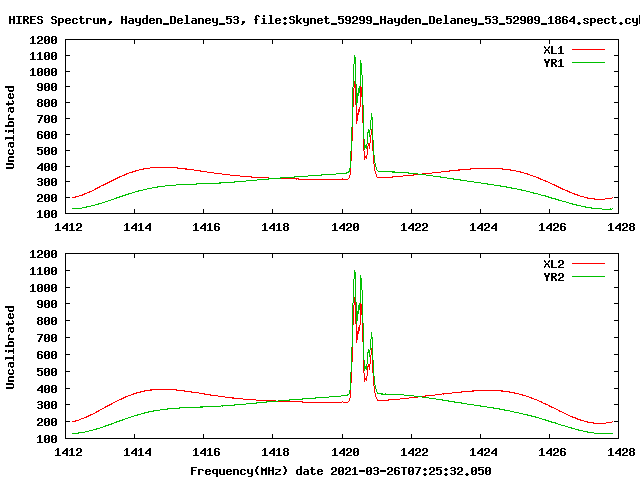Click the Uncalibrated axis label of upper plot
The width and height of the screenshot is (640, 480).
(10, 127)
